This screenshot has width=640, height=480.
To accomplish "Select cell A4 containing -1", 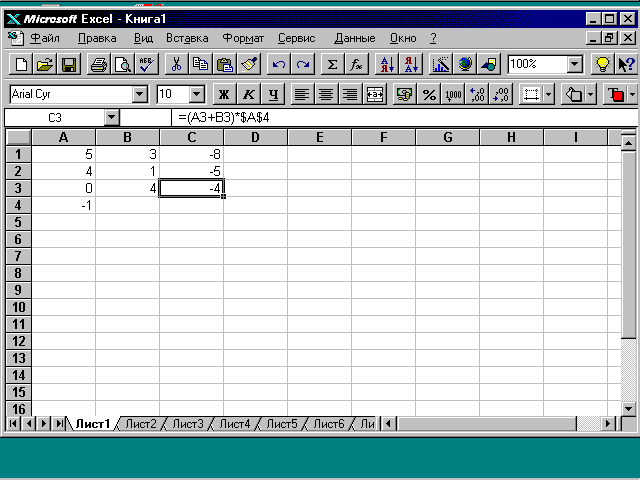I will pos(63,205).
